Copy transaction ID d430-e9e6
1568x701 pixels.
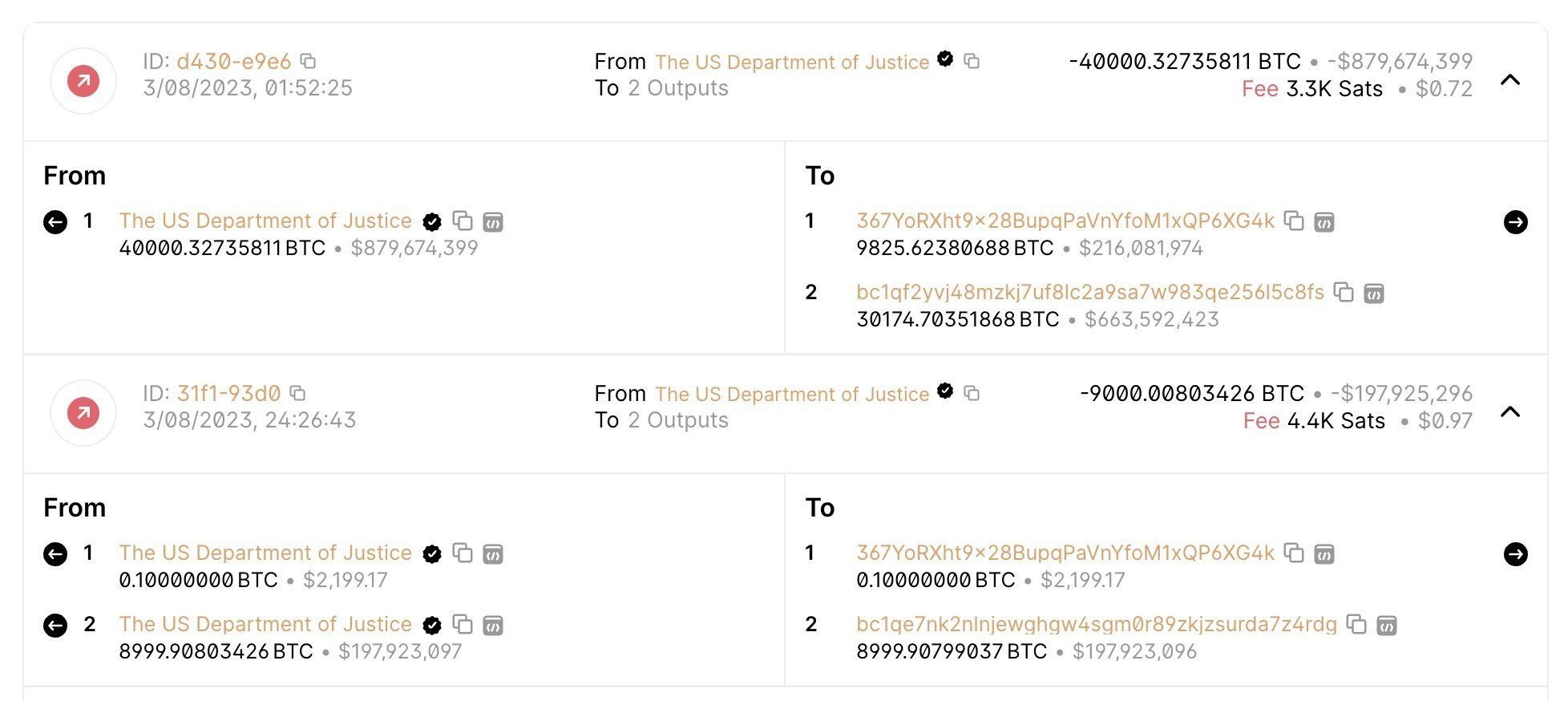(308, 61)
